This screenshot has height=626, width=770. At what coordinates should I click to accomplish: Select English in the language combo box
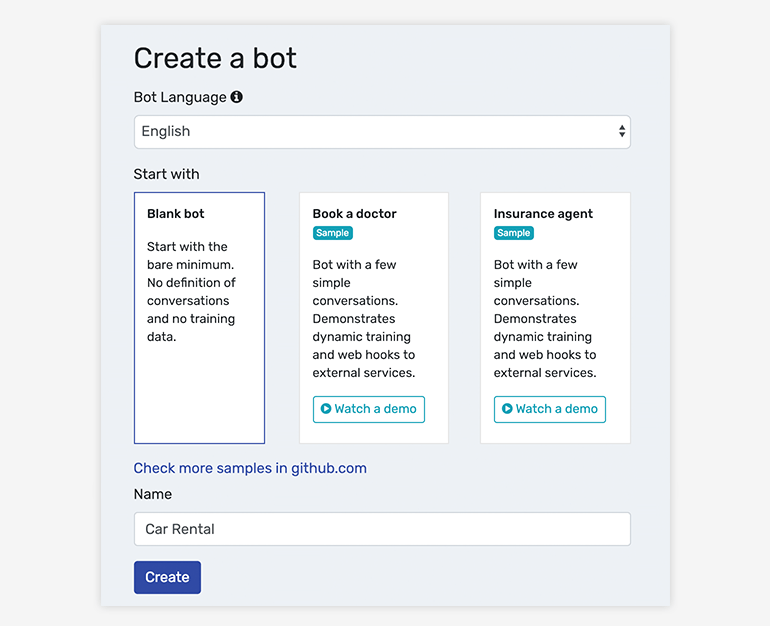[382, 132]
